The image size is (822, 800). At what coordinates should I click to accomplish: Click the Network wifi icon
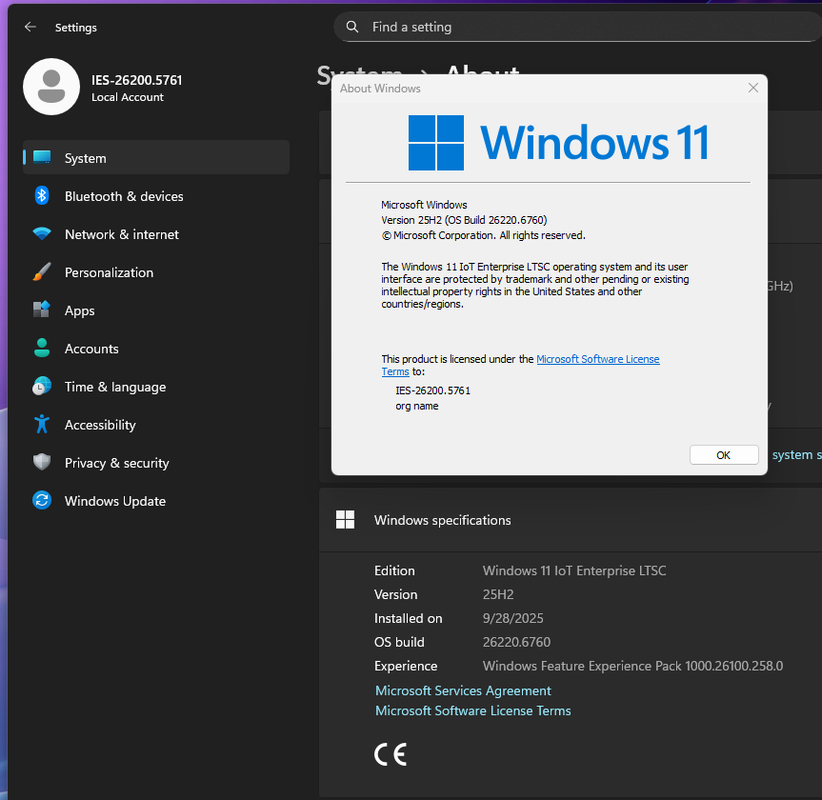pos(42,234)
